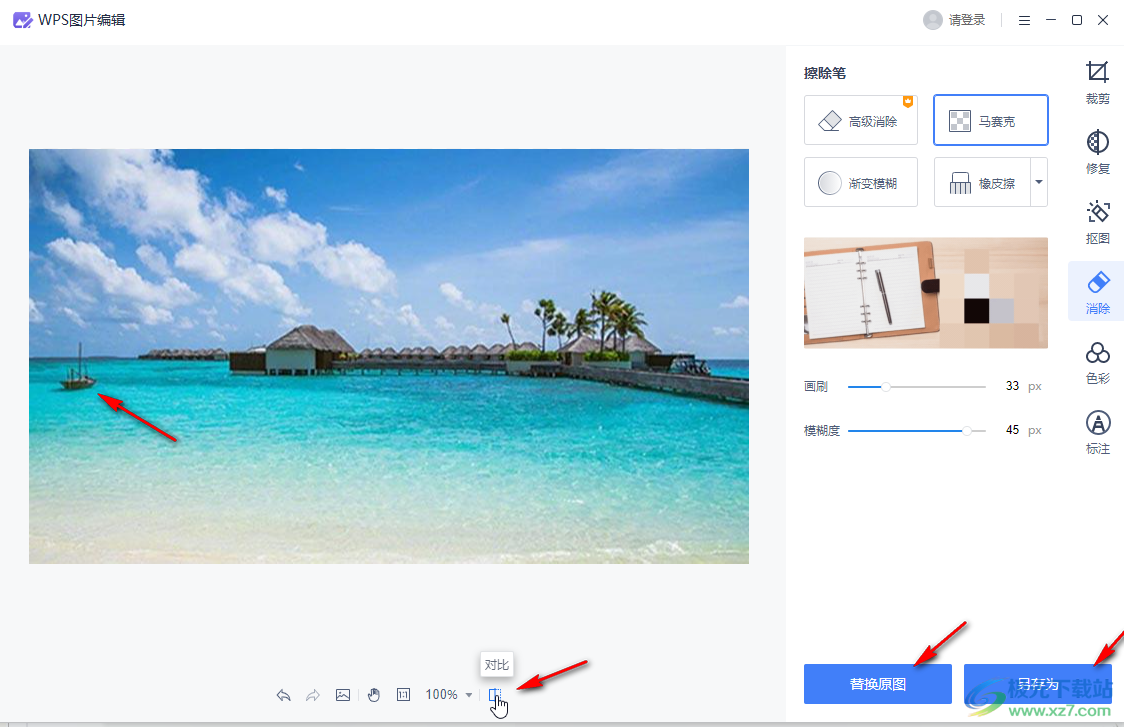Viewport: 1124px width, 727px height.
Task: Open the repair (修复) tool
Action: (x=1097, y=151)
